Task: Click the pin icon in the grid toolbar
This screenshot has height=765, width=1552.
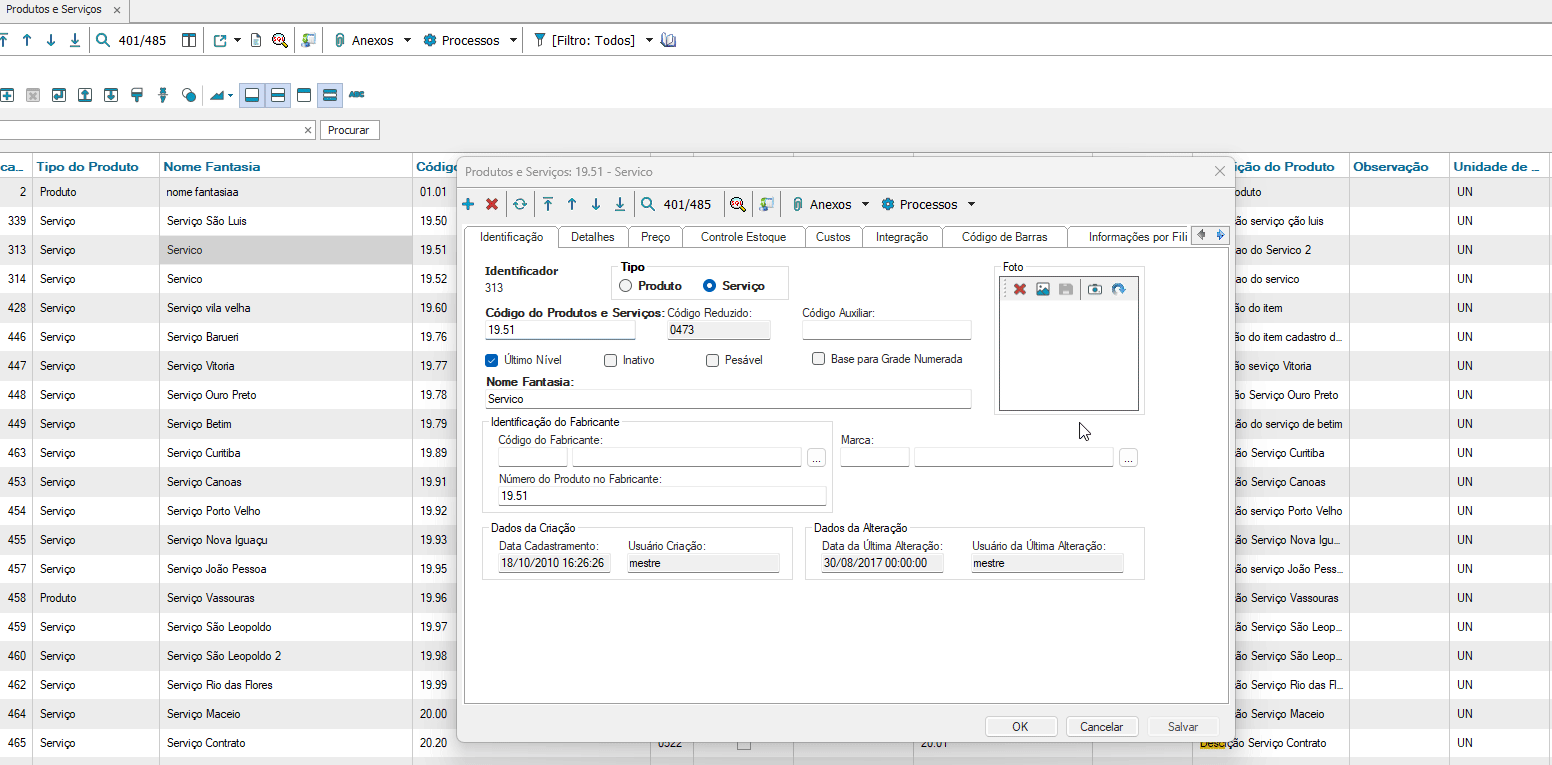Action: tap(163, 95)
